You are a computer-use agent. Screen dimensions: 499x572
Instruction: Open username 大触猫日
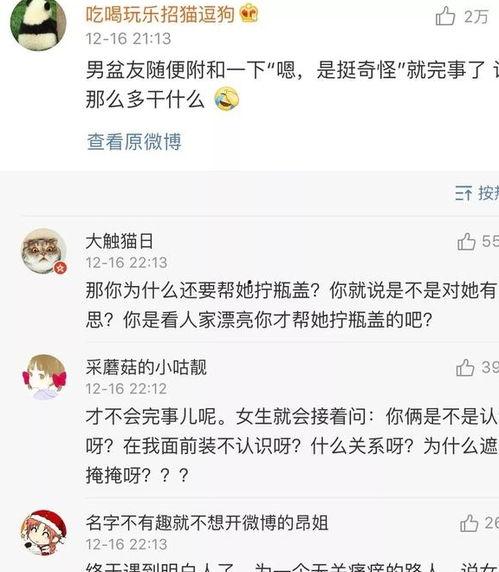119,241
